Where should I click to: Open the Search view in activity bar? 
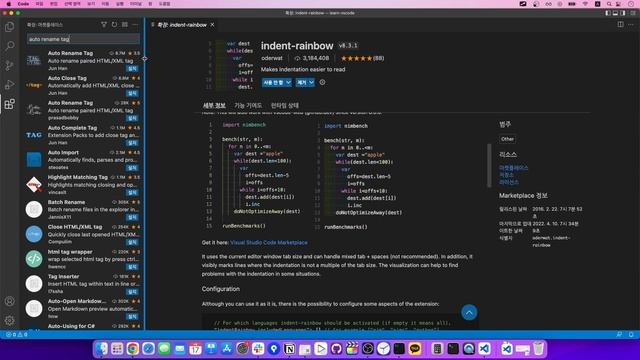coord(9,46)
